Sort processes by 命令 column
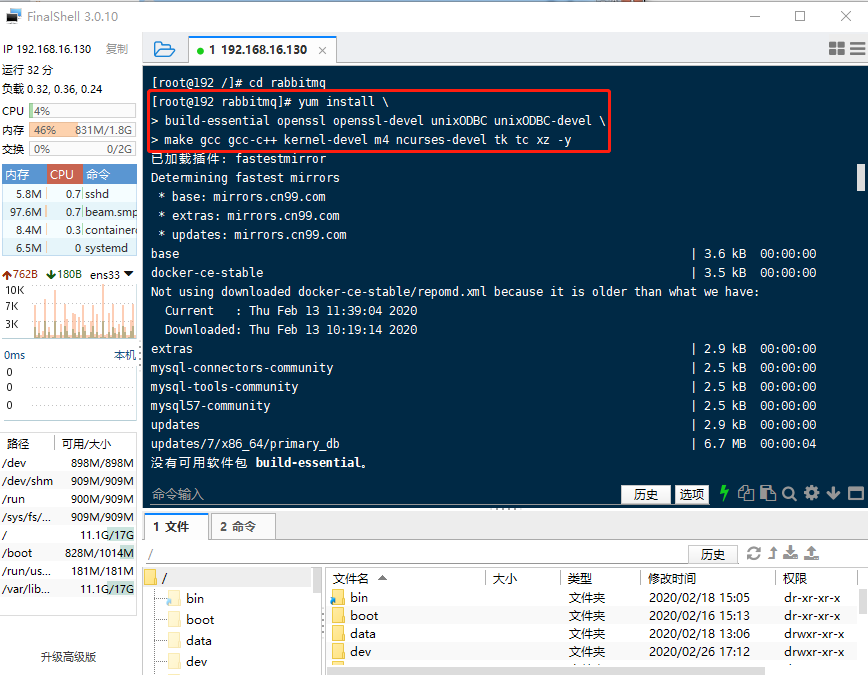This screenshot has height=675, width=868. coord(110,174)
